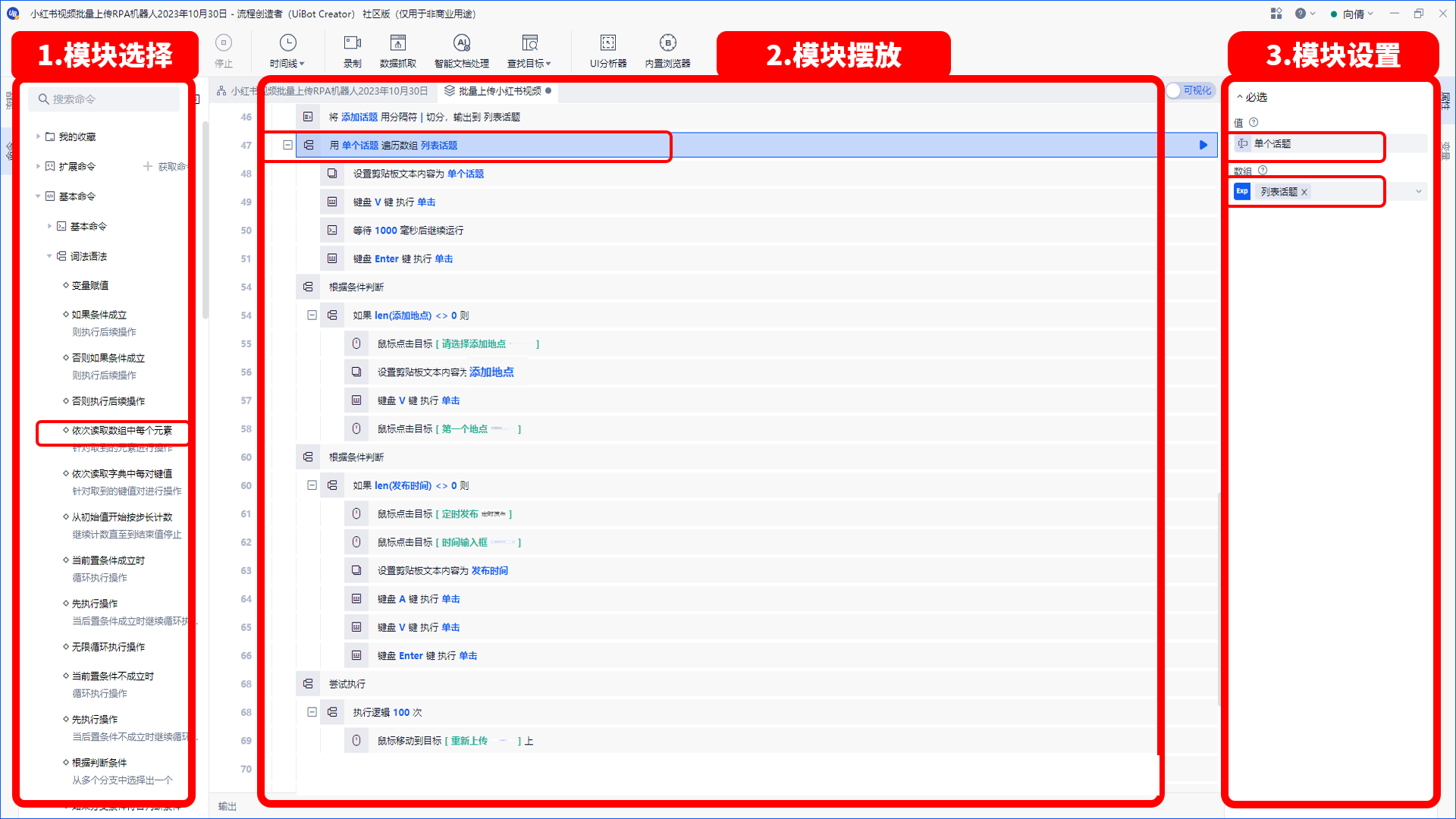This screenshot has width=1456, height=819.
Task: Click the keyboard icon on line 64
Action: click(356, 598)
